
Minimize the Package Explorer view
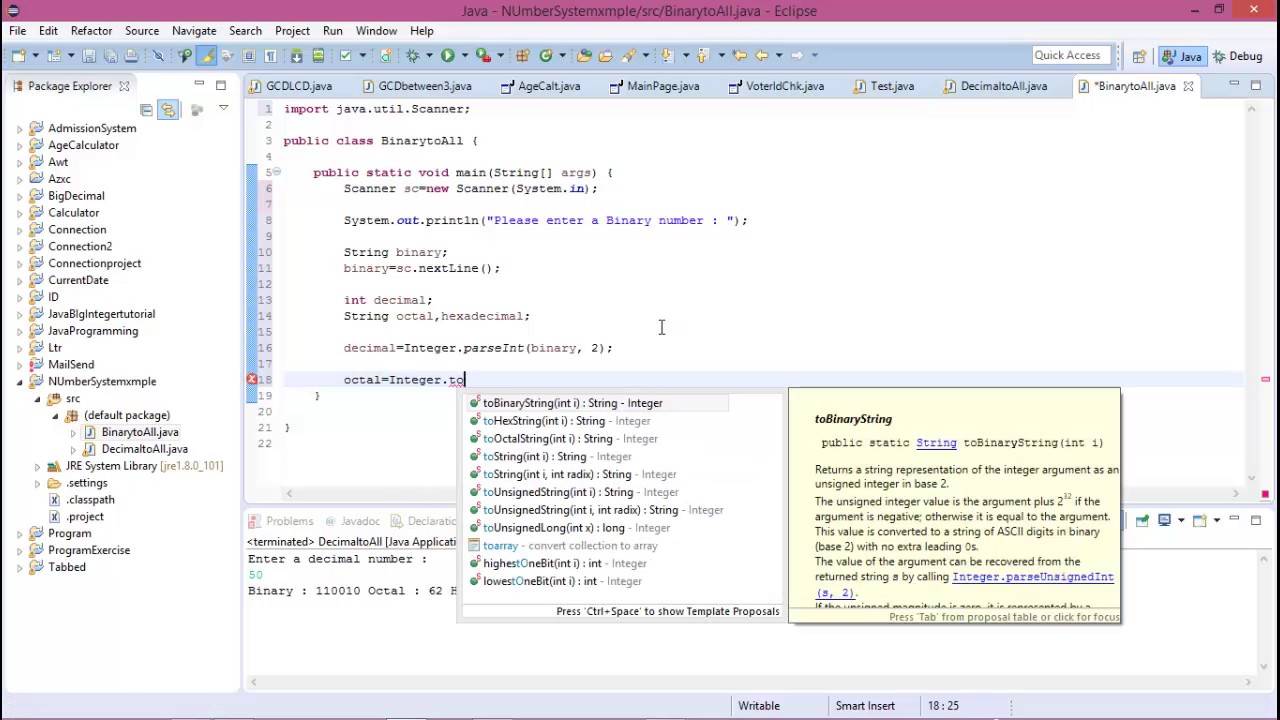[x=200, y=85]
